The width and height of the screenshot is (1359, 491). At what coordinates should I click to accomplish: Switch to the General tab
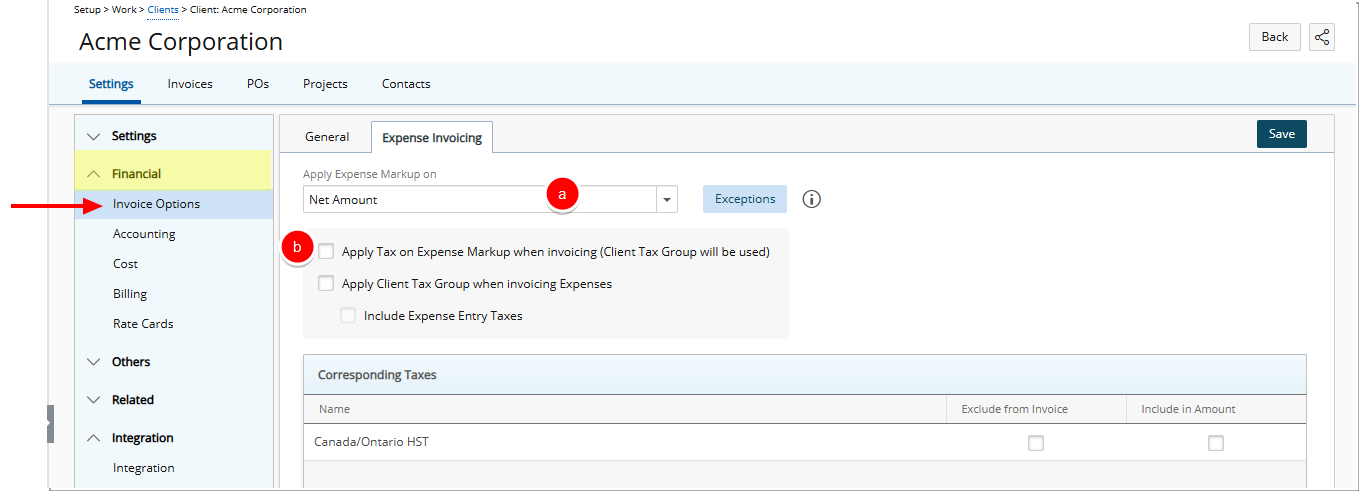pyautogui.click(x=327, y=137)
